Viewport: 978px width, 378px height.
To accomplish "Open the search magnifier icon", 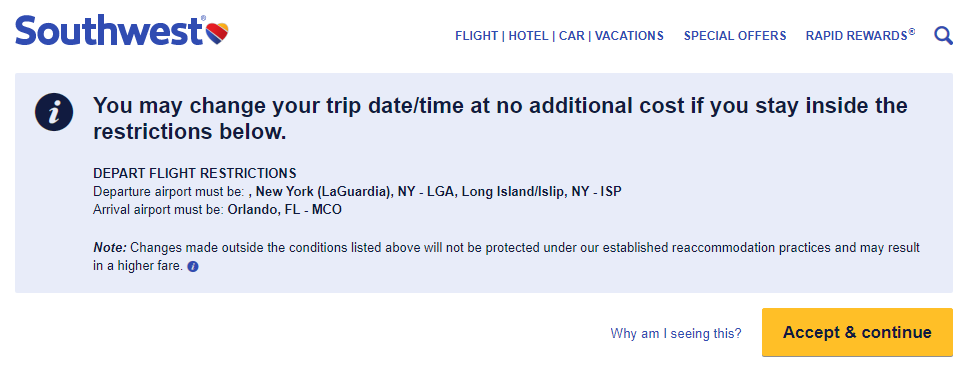I will point(943,36).
